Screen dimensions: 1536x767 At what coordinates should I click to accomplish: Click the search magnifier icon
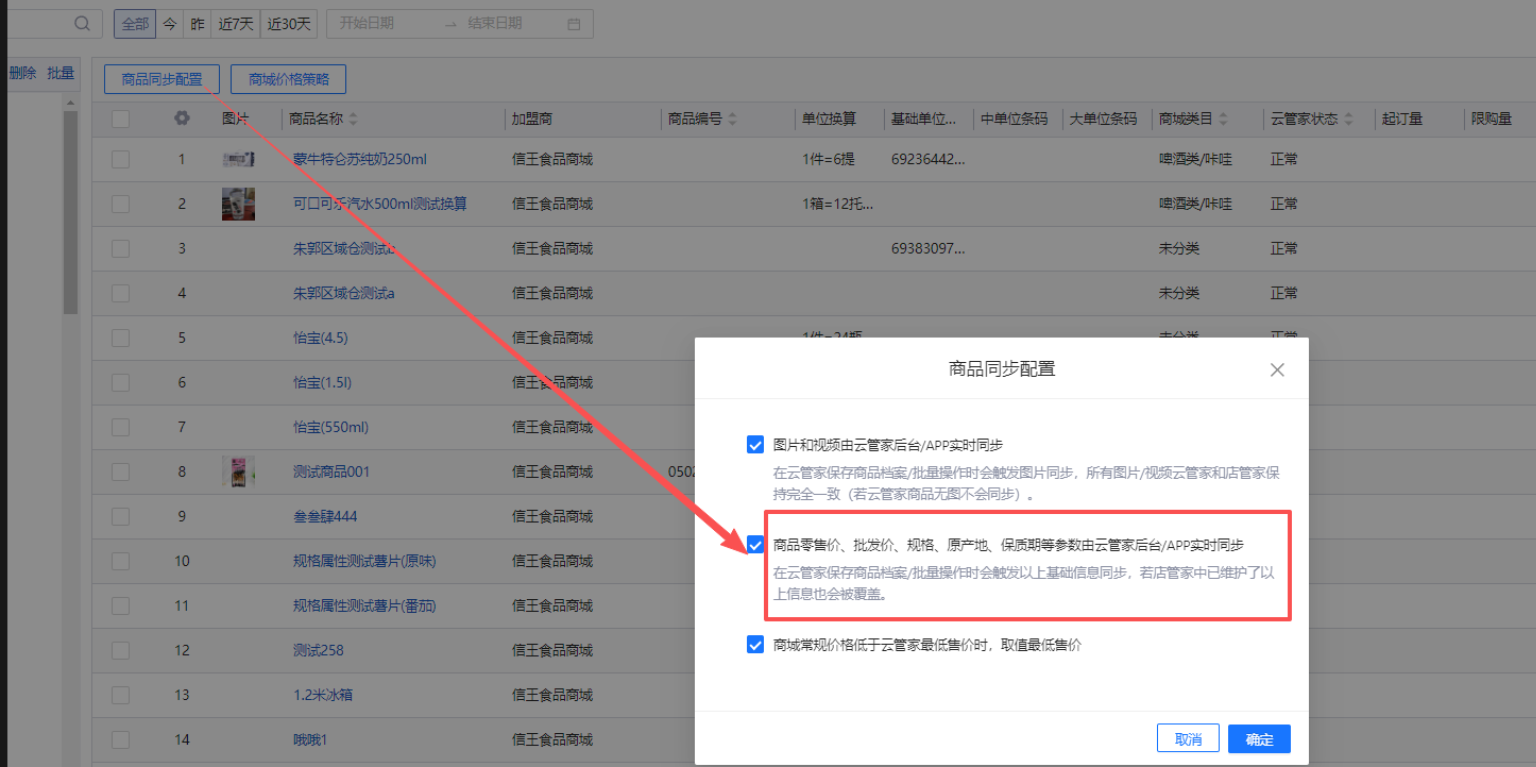tap(83, 24)
